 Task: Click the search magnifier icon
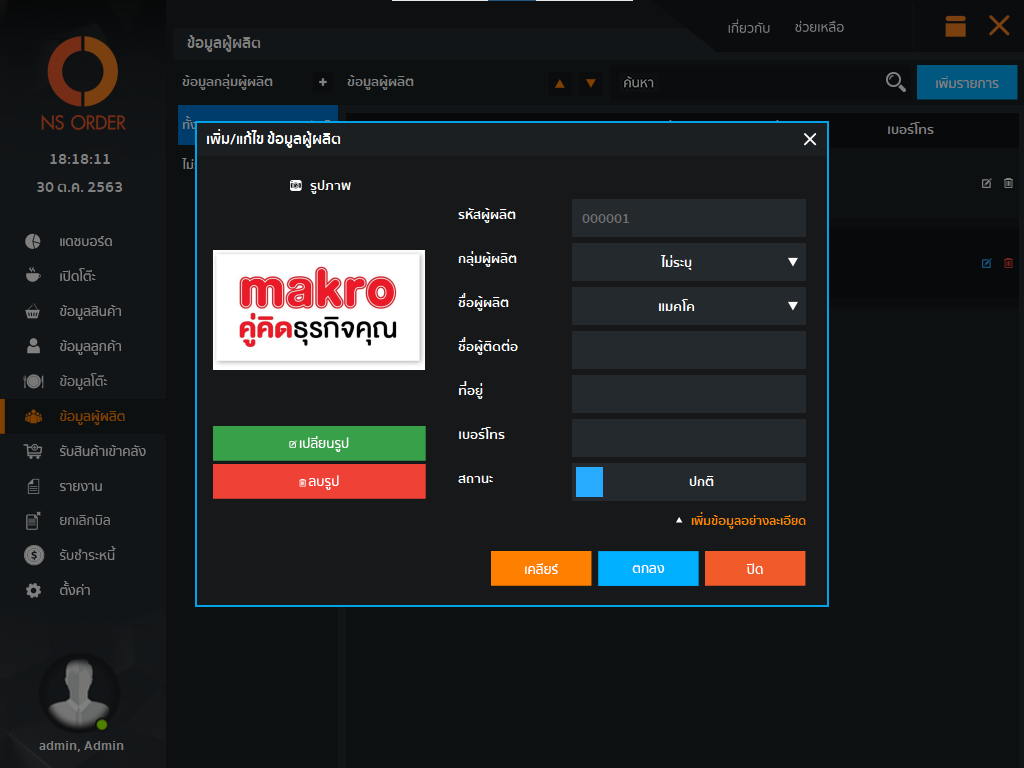coord(895,82)
